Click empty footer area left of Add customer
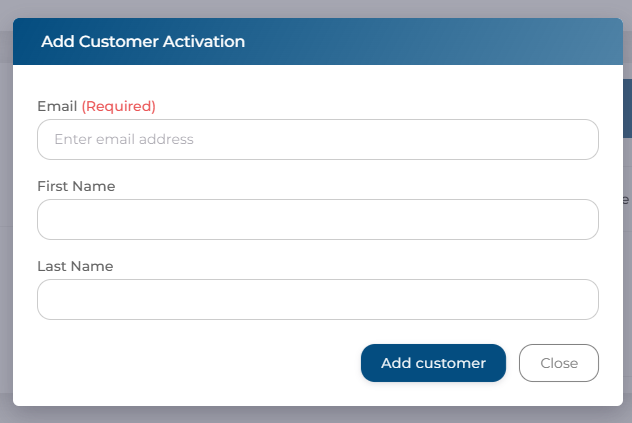Screen dimensions: 632x423 (190, 363)
